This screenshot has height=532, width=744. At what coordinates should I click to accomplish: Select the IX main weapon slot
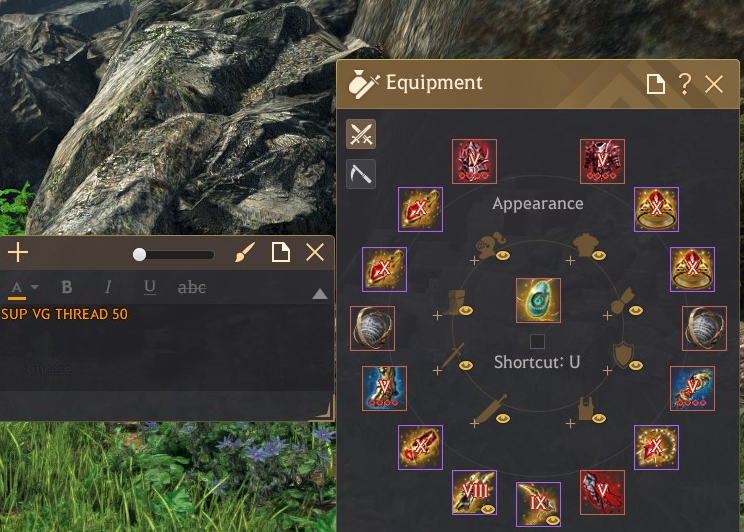pyautogui.click(x=538, y=504)
